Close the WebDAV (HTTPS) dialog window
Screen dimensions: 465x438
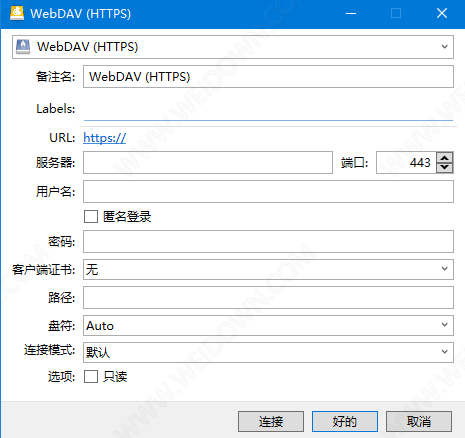442,14
